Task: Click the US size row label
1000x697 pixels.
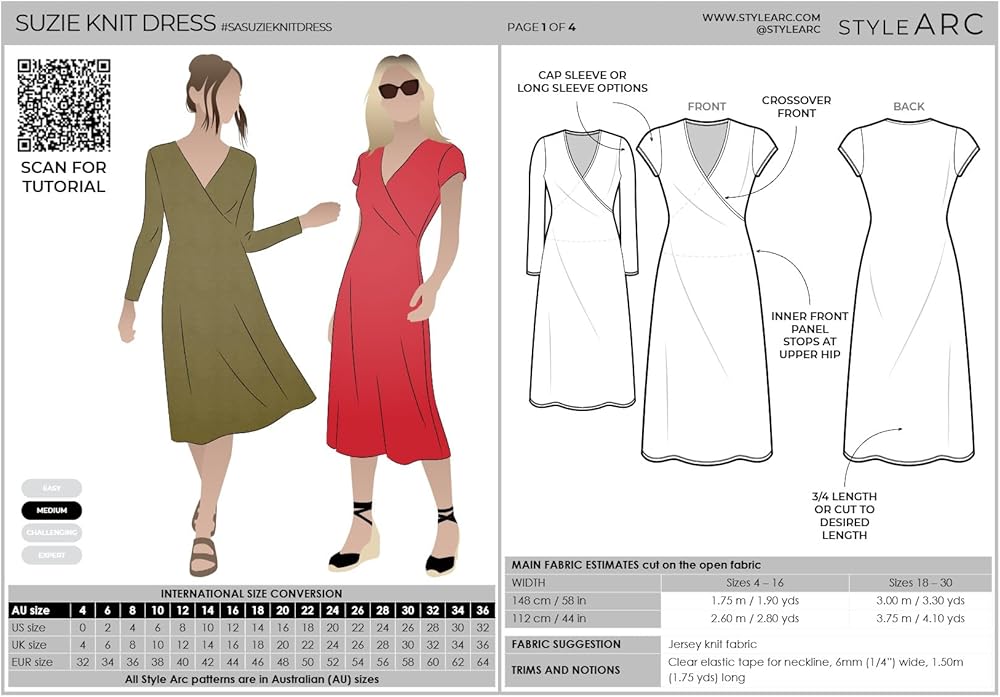Action: [x=28, y=627]
